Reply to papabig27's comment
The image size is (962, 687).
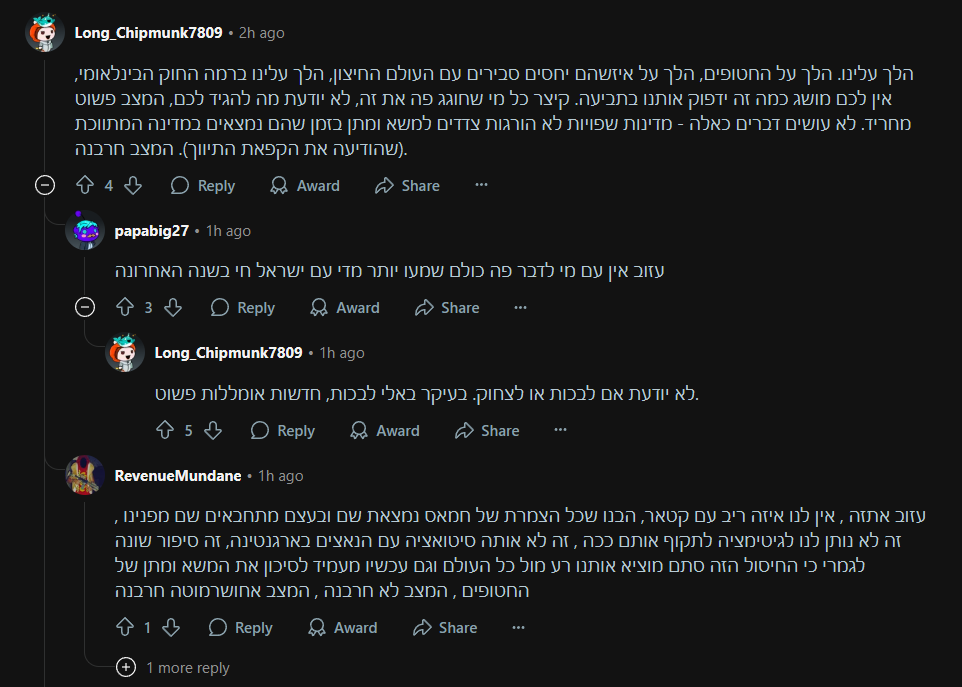pos(243,307)
